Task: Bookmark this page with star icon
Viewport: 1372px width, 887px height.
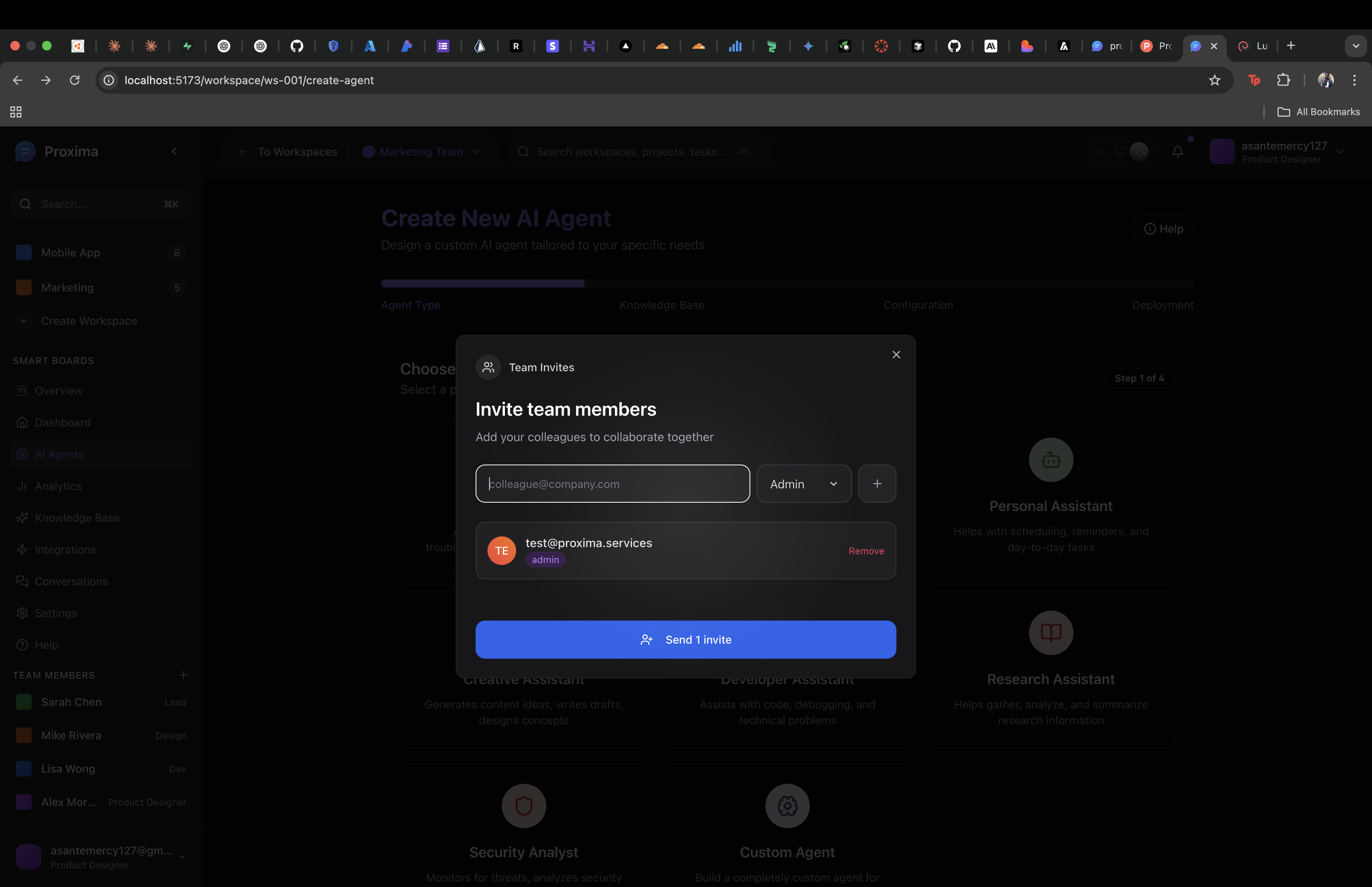Action: point(1214,80)
